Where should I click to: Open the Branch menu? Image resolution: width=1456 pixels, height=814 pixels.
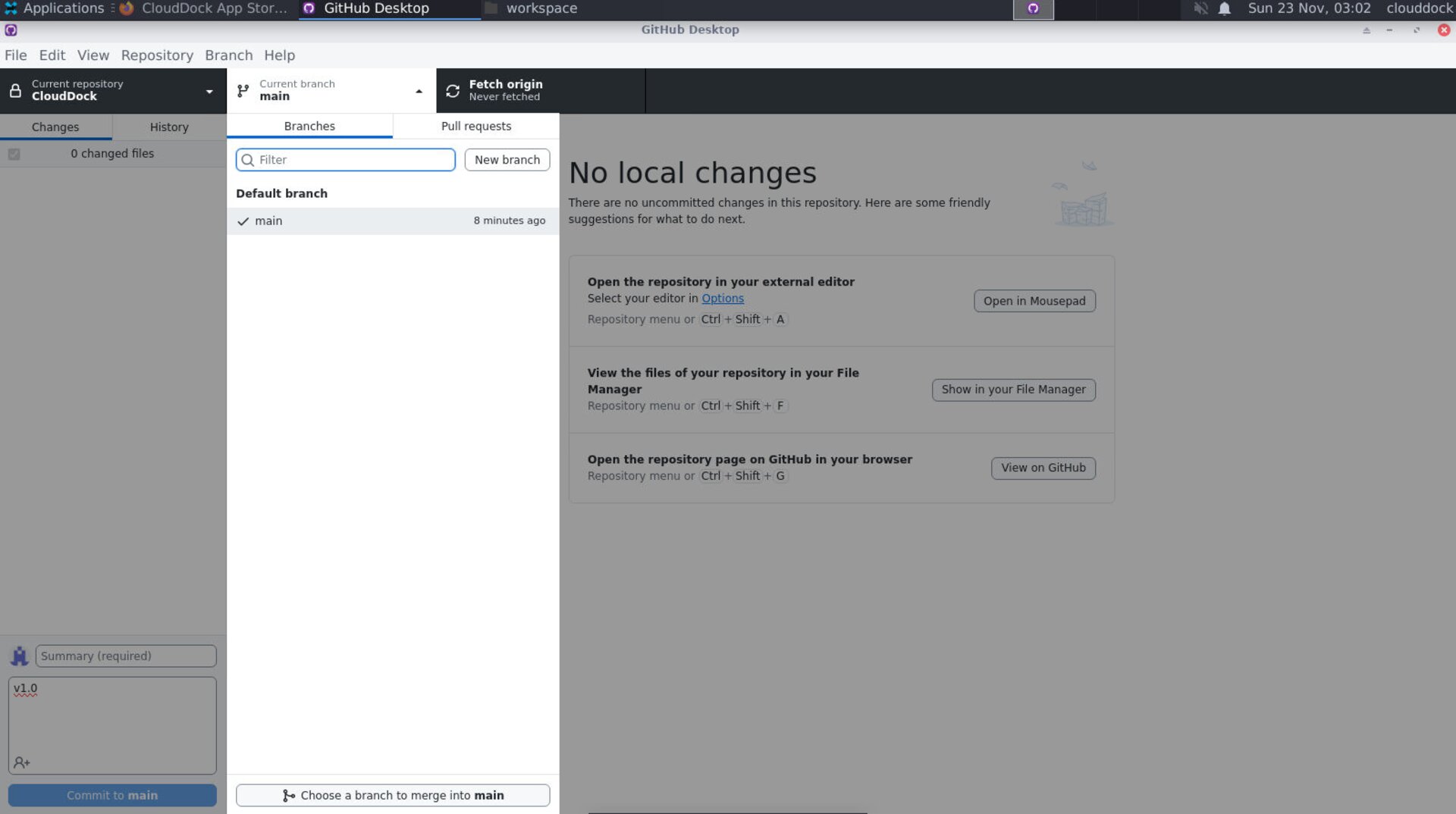click(228, 55)
